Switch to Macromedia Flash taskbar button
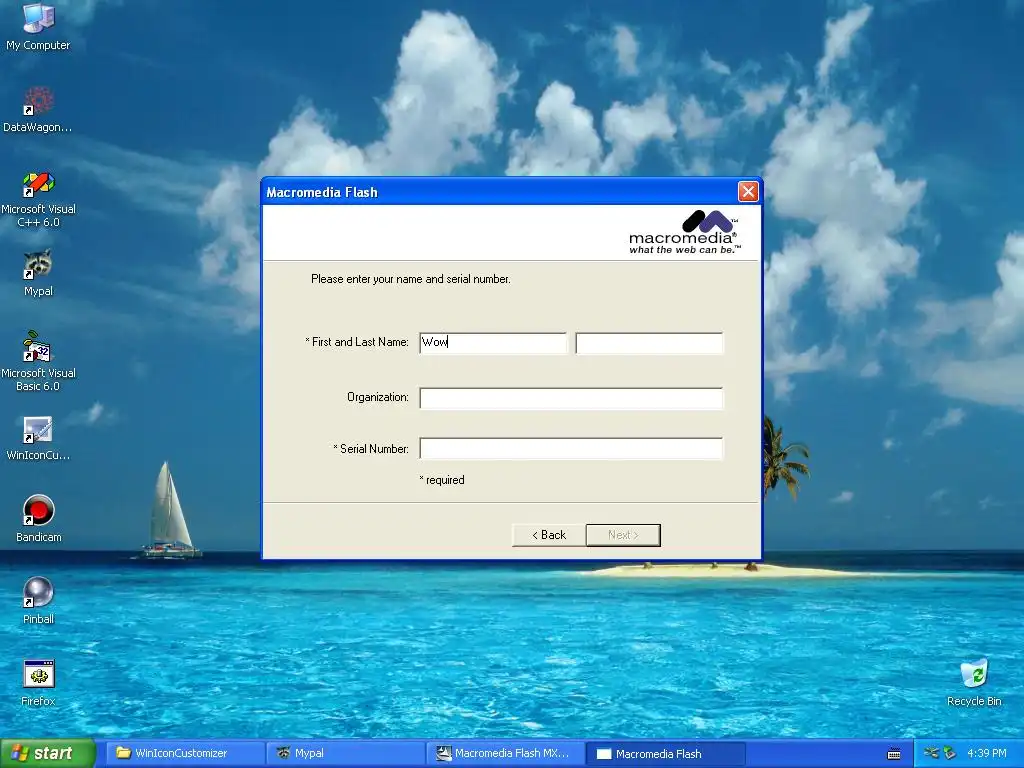The width and height of the screenshot is (1024, 768). [666, 754]
